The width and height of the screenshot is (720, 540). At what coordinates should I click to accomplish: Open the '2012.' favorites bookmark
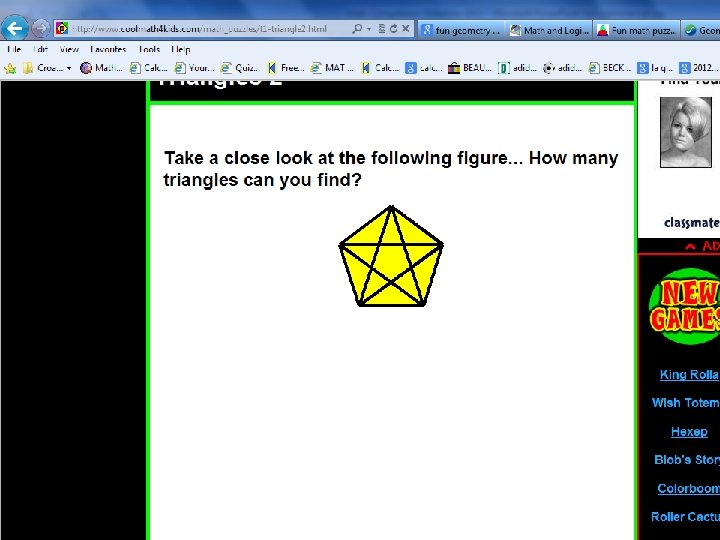click(x=697, y=68)
